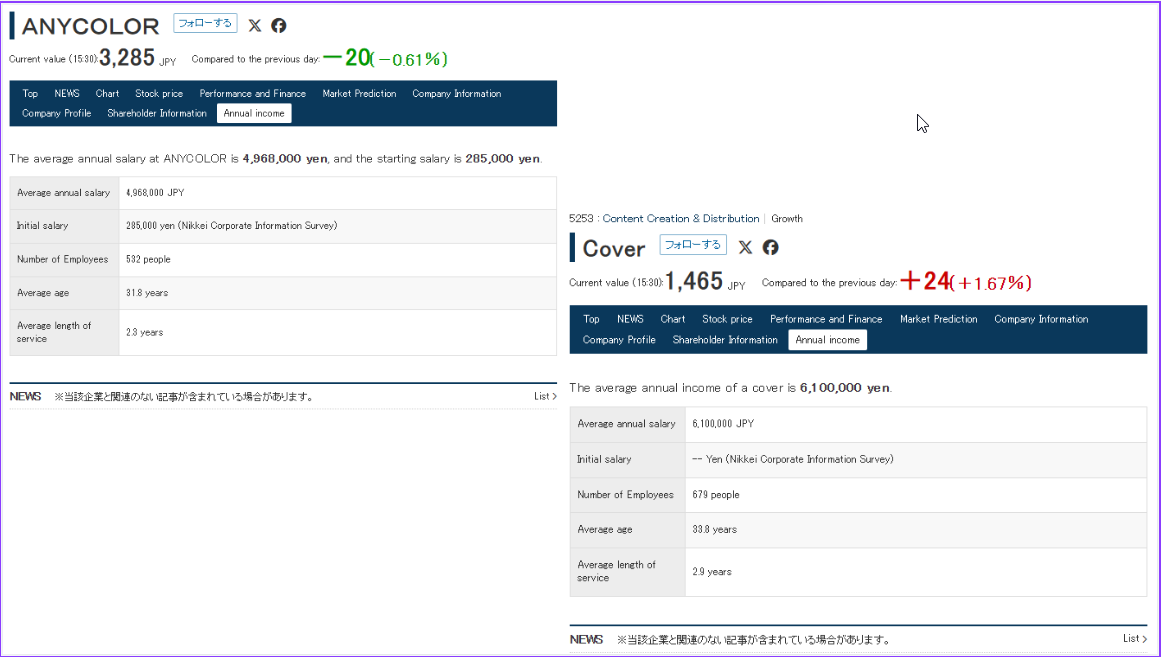Follow ANYCOLOR with the フォローする button
1161x657 pixels.
pyautogui.click(x=205, y=23)
